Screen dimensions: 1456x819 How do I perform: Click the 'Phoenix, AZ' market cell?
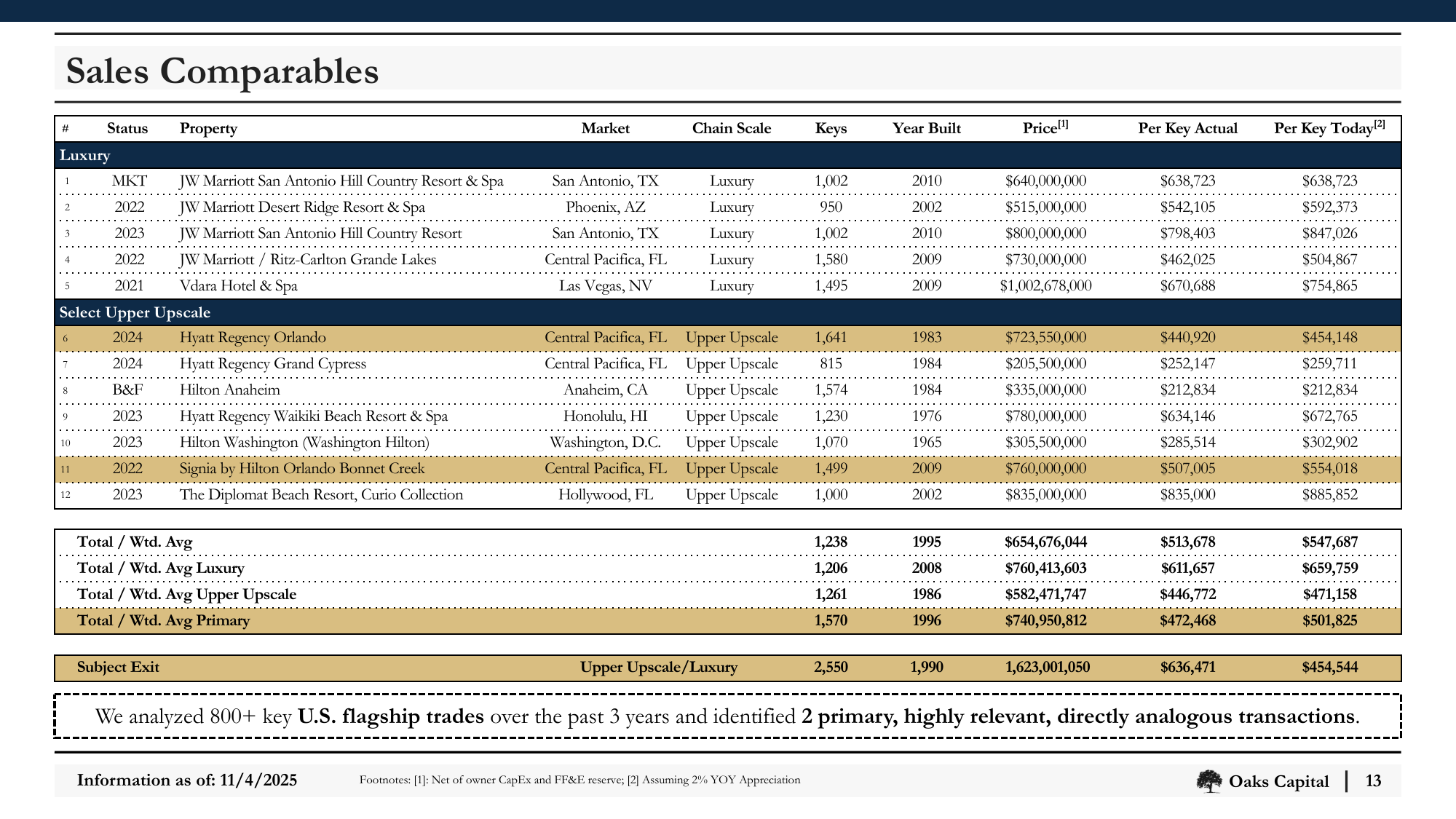pos(606,207)
